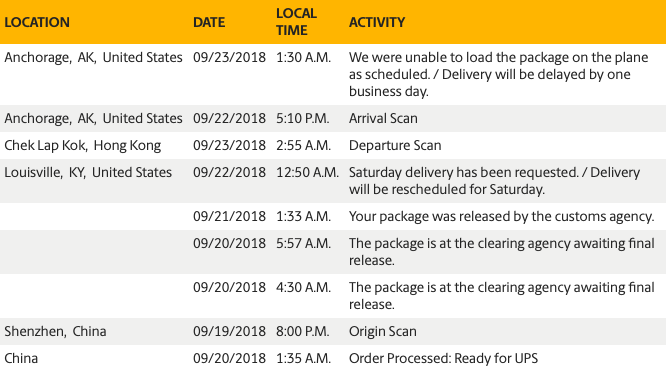Click Chek Lap Kok, Hong Kong location

tap(83, 146)
